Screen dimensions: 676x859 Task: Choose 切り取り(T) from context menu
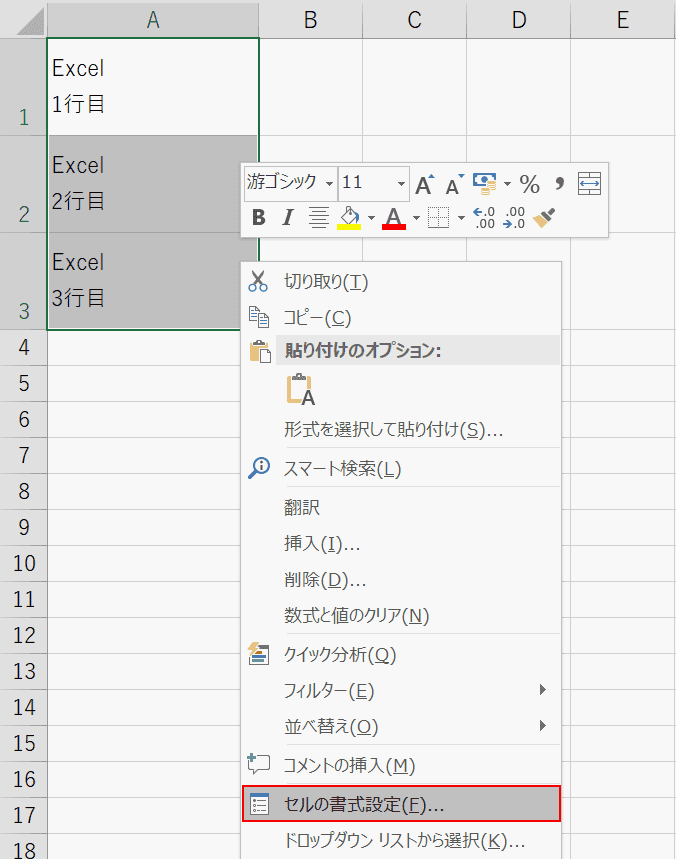(x=401, y=282)
